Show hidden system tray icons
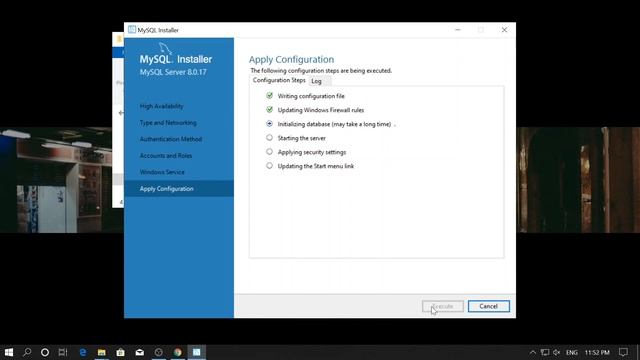Screen dimensions: 640x360 point(533,352)
